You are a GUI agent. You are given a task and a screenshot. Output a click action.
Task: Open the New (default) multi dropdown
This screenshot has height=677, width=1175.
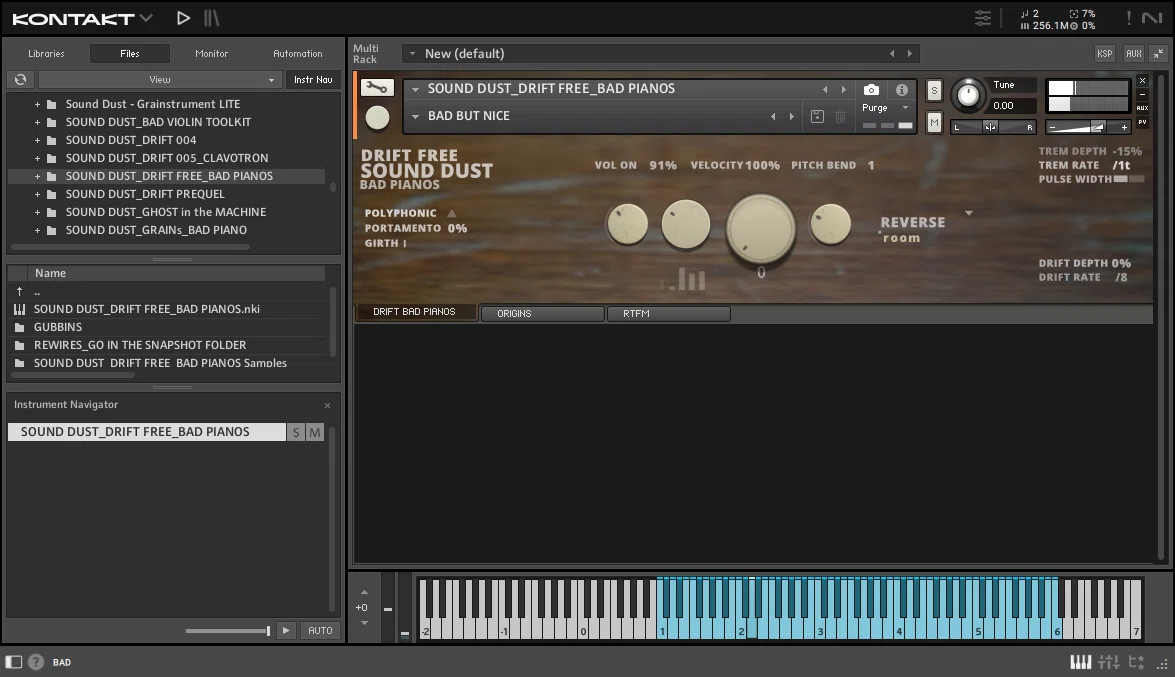click(412, 53)
